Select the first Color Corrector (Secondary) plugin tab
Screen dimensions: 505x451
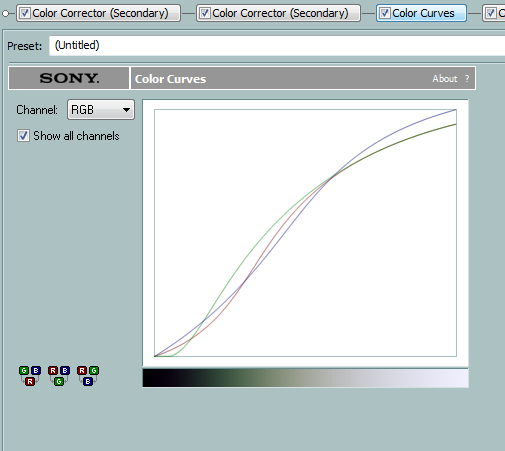[98, 13]
